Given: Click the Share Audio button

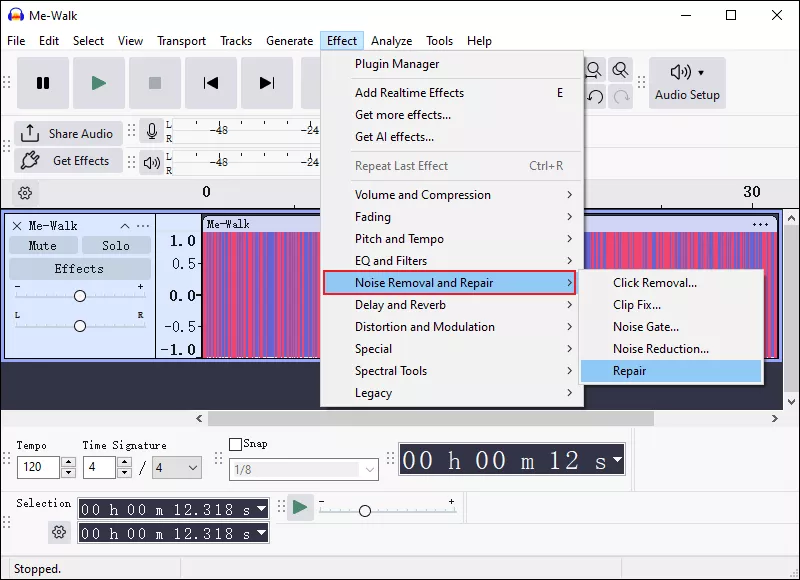Looking at the screenshot, I should pyautogui.click(x=68, y=134).
